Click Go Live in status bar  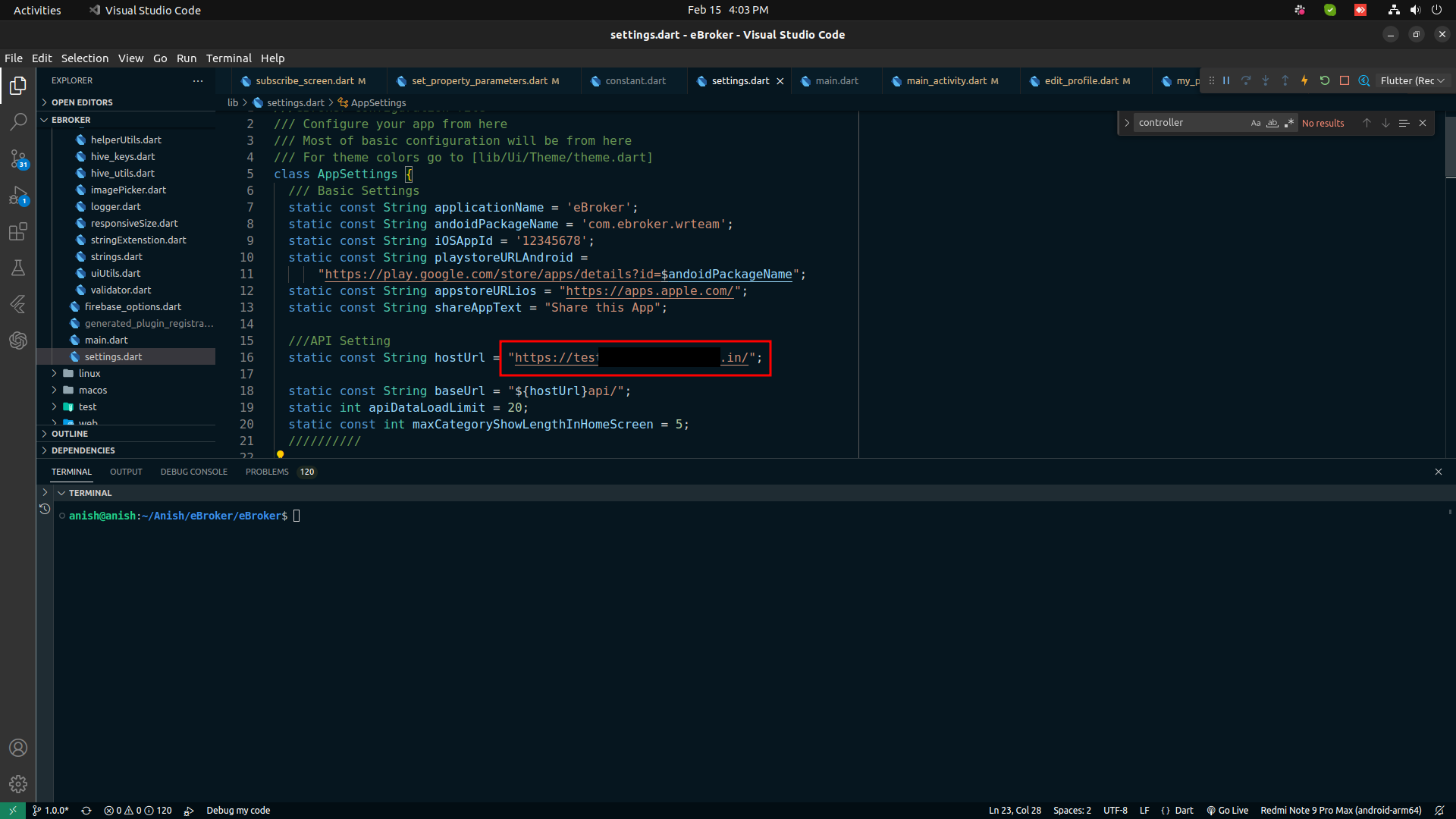point(1227,811)
